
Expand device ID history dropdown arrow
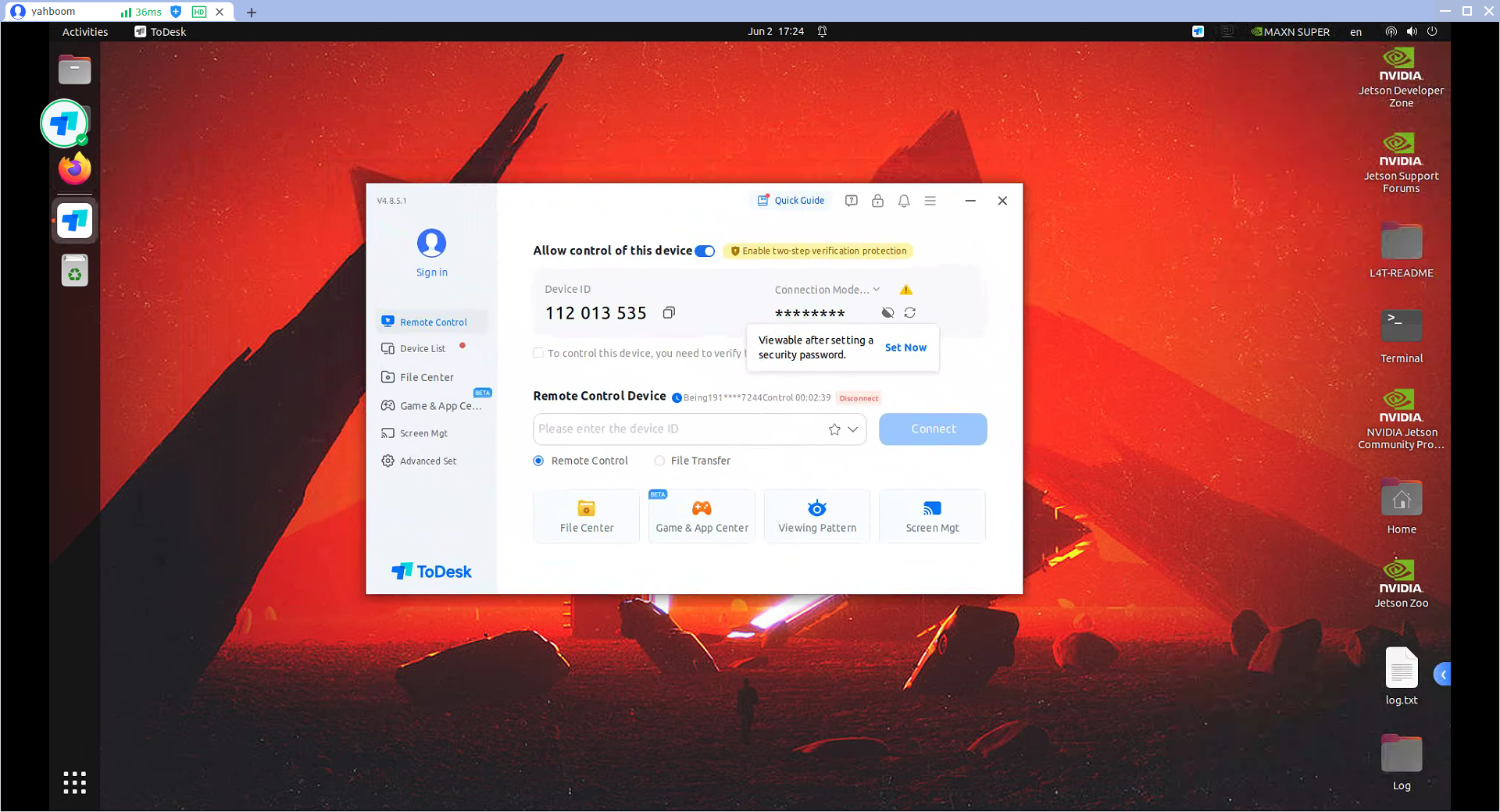[853, 429]
